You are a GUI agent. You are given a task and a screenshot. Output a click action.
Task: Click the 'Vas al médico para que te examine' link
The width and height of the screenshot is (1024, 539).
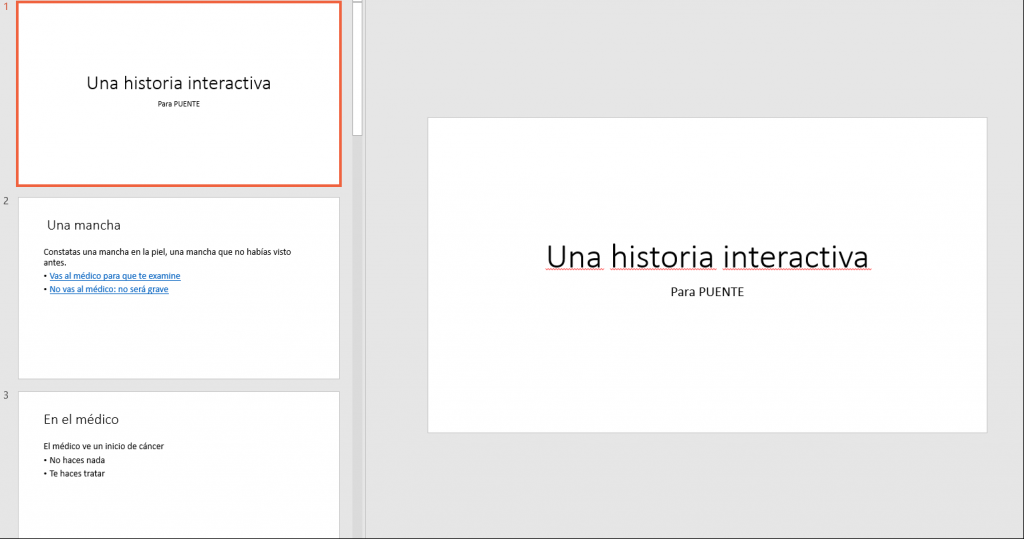(x=115, y=275)
